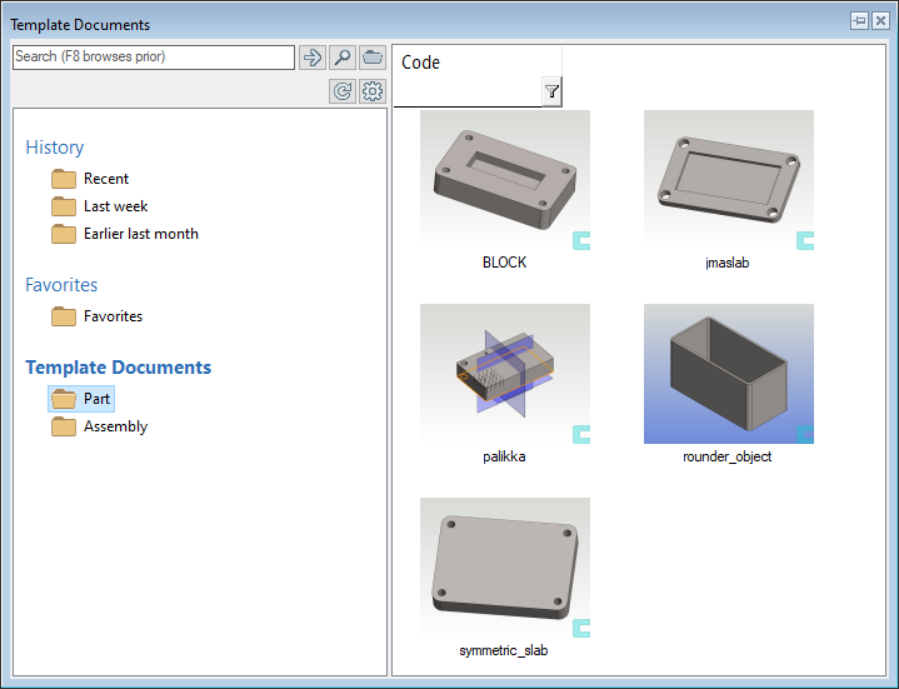
Task: Select the palikka template thumbnail
Action: (505, 374)
